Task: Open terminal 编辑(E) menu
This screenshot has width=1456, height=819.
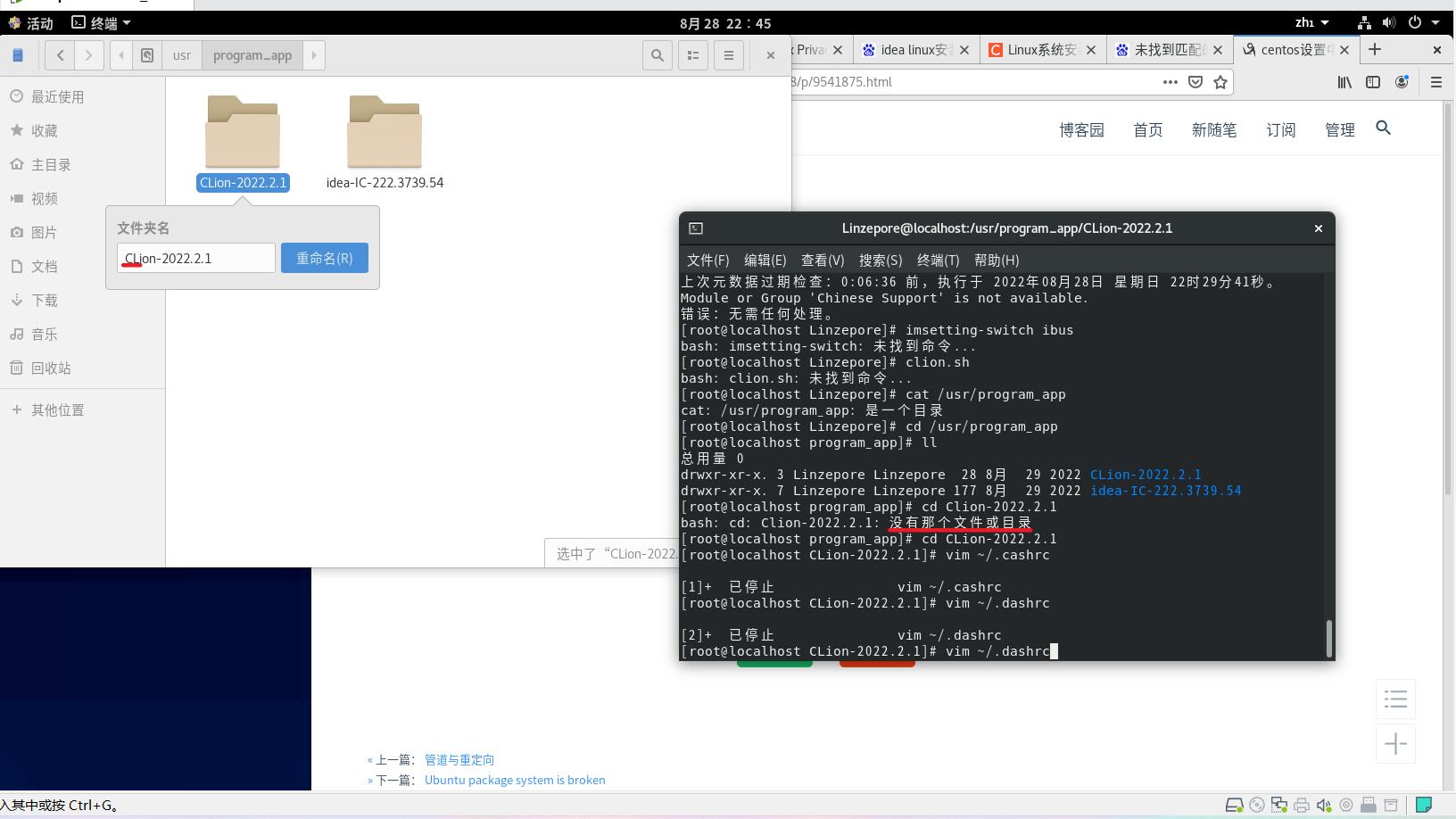Action: tap(765, 260)
